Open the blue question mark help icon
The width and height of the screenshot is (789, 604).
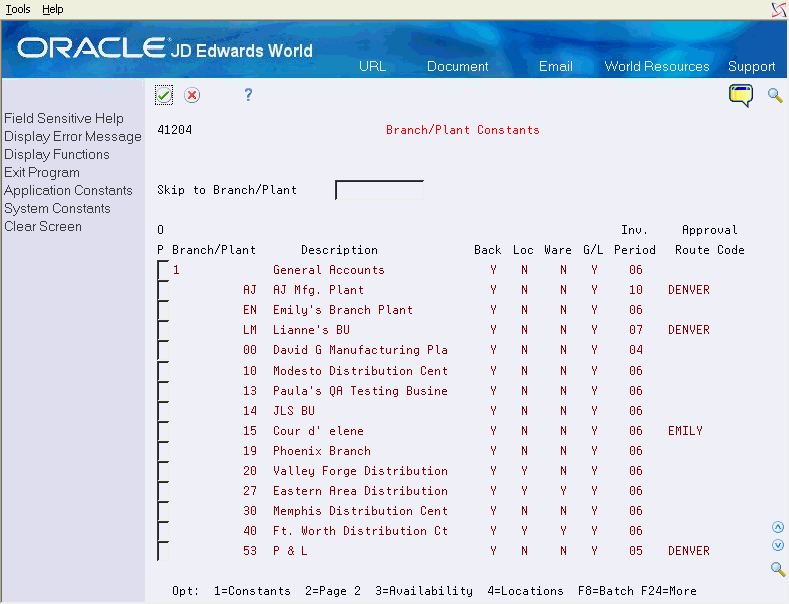[248, 95]
